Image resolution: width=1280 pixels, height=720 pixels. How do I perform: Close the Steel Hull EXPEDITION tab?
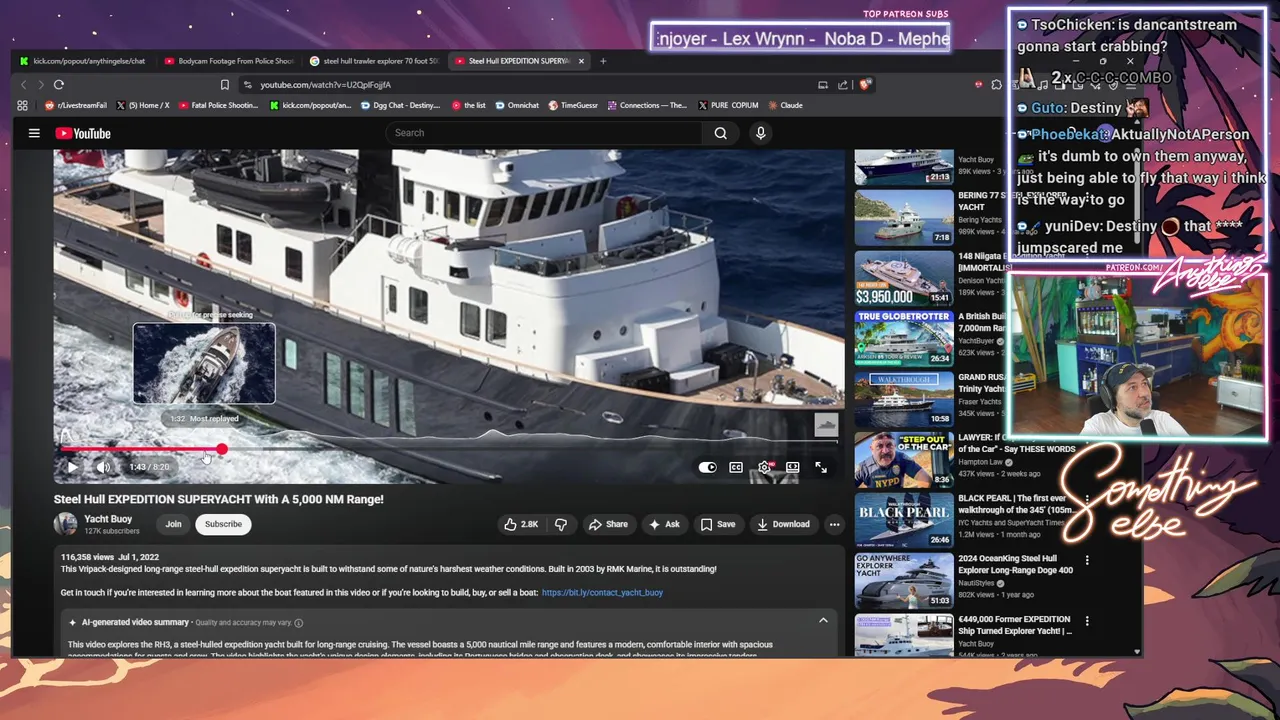(579, 61)
